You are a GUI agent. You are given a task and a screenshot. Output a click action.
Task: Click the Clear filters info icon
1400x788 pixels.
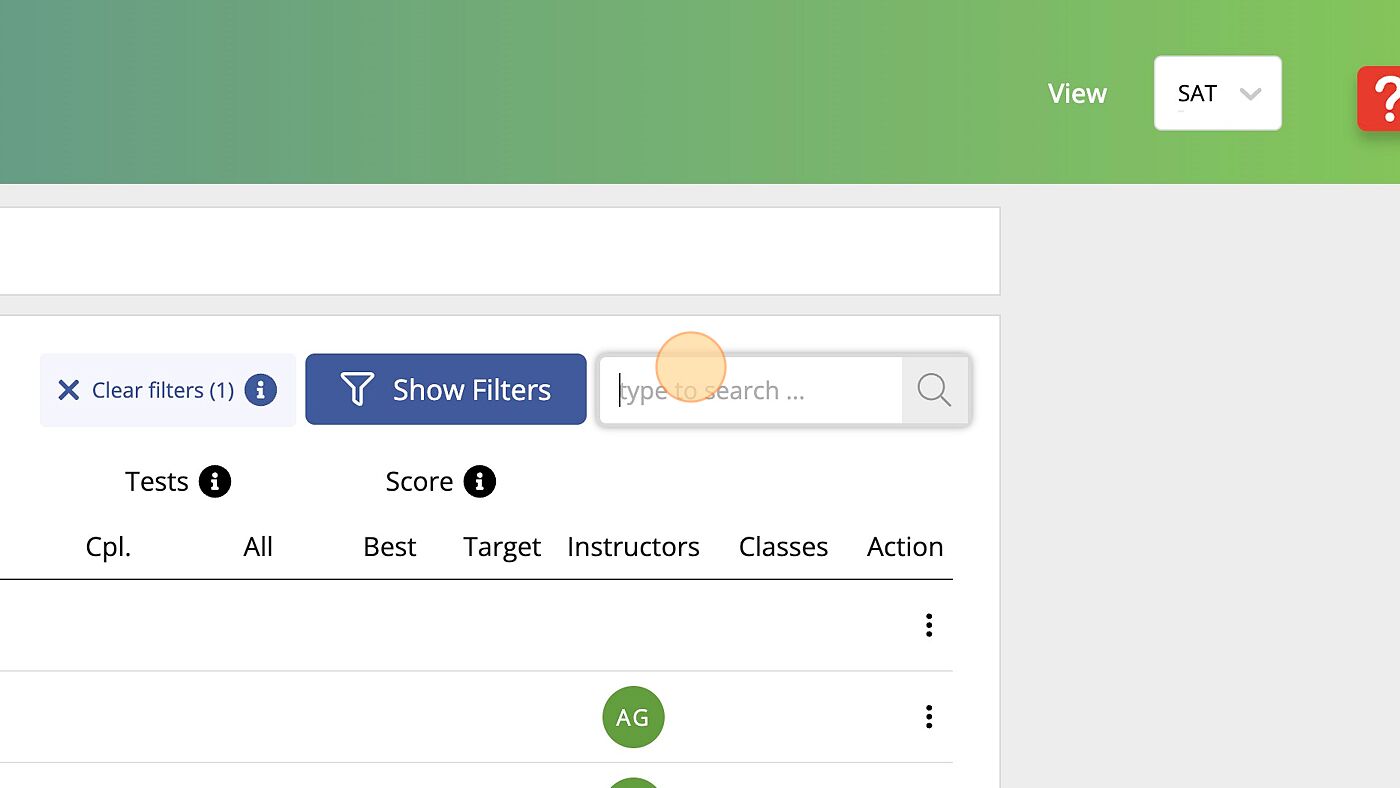tap(260, 390)
